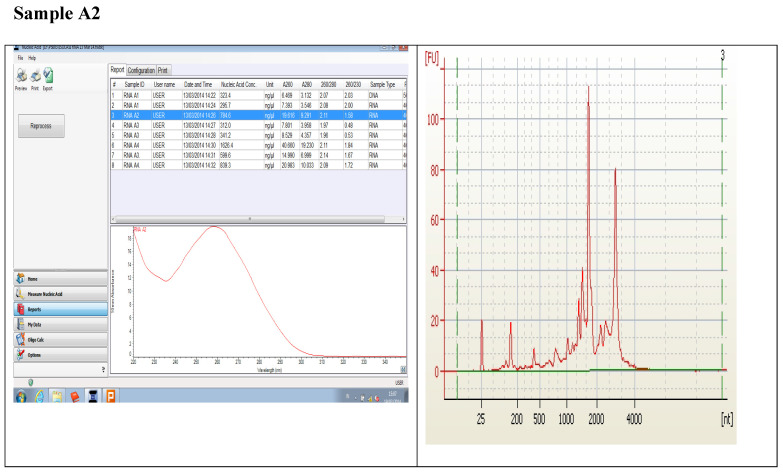The width and height of the screenshot is (783, 472).
Task: Click the green shield status icon
Action: coord(31,383)
